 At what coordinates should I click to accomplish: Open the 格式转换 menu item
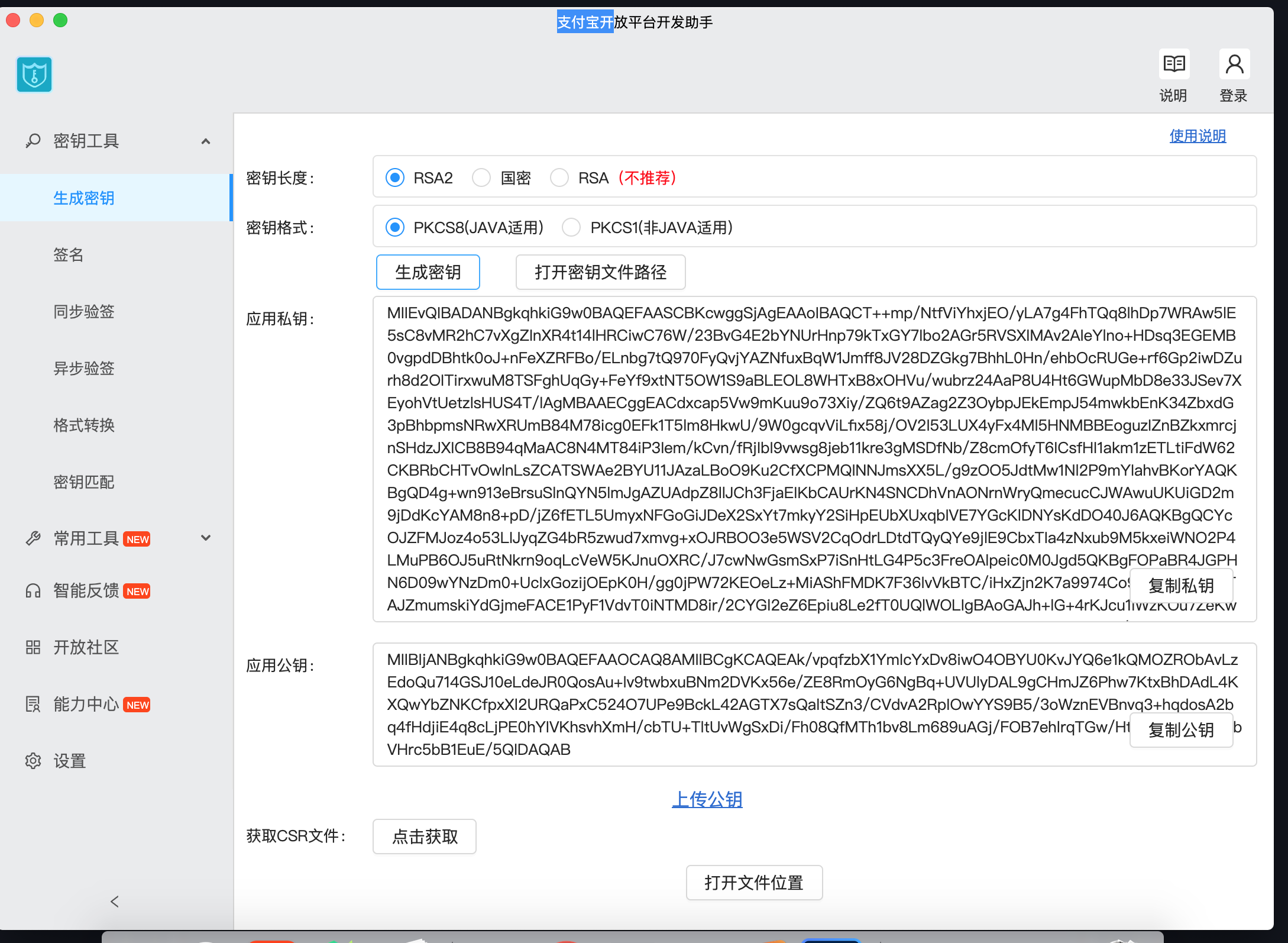pos(84,425)
